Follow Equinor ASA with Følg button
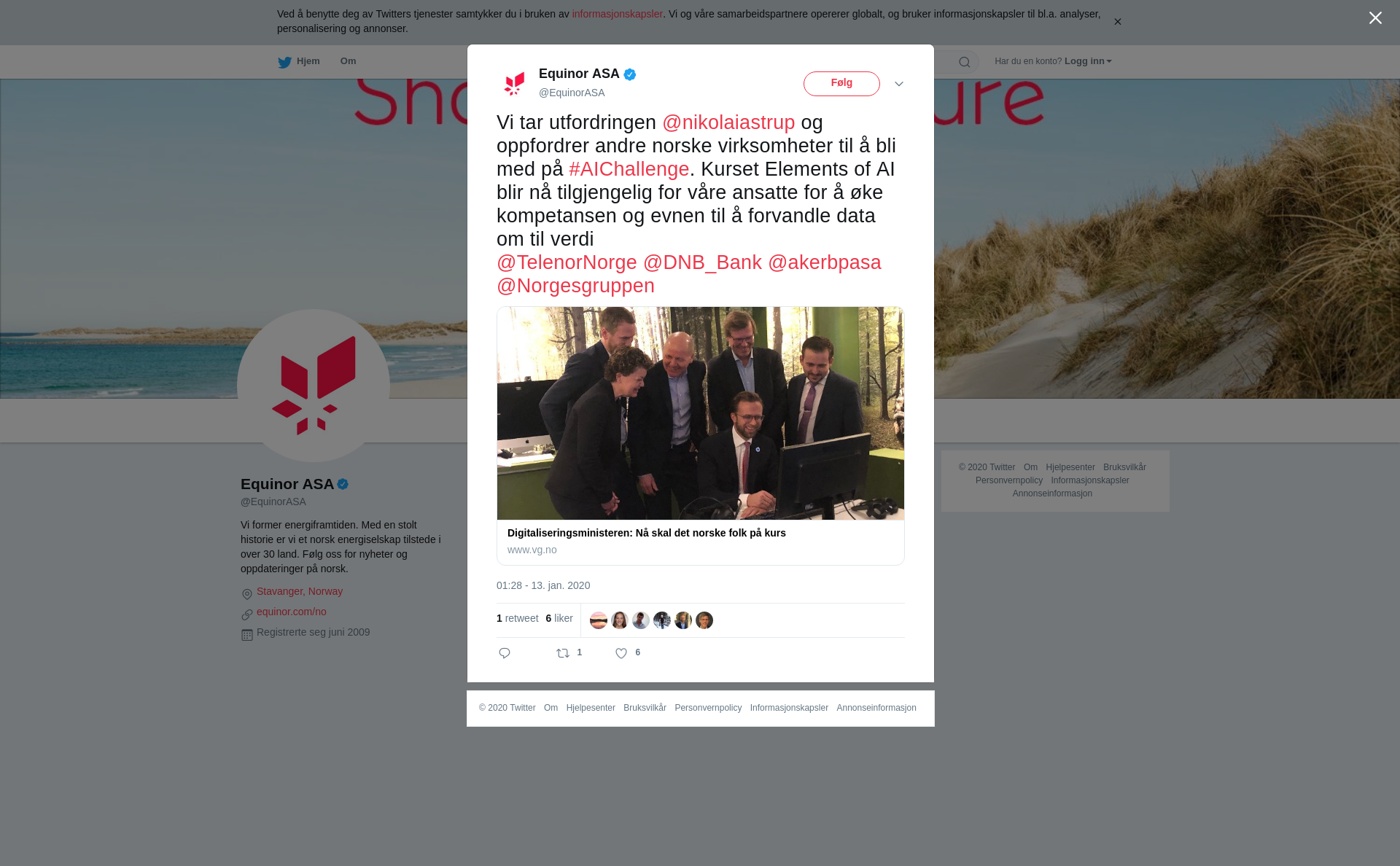The width and height of the screenshot is (1400, 866). pyautogui.click(x=841, y=84)
